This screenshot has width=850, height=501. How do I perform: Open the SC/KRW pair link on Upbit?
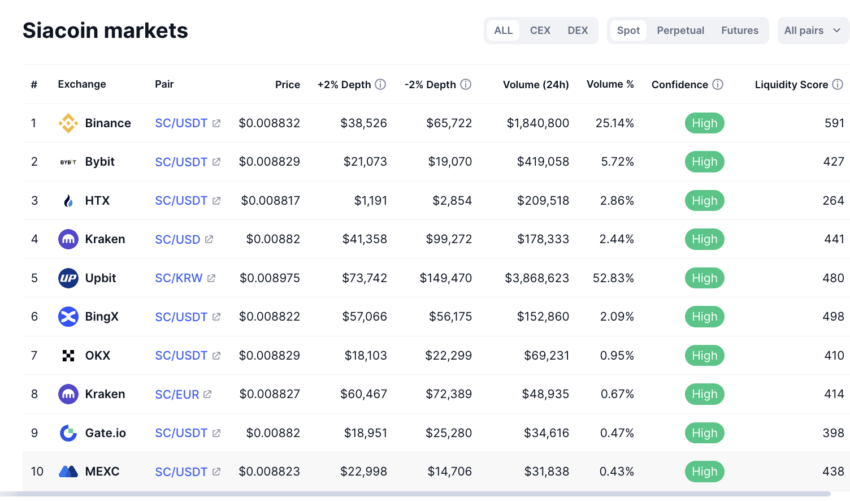tap(179, 278)
